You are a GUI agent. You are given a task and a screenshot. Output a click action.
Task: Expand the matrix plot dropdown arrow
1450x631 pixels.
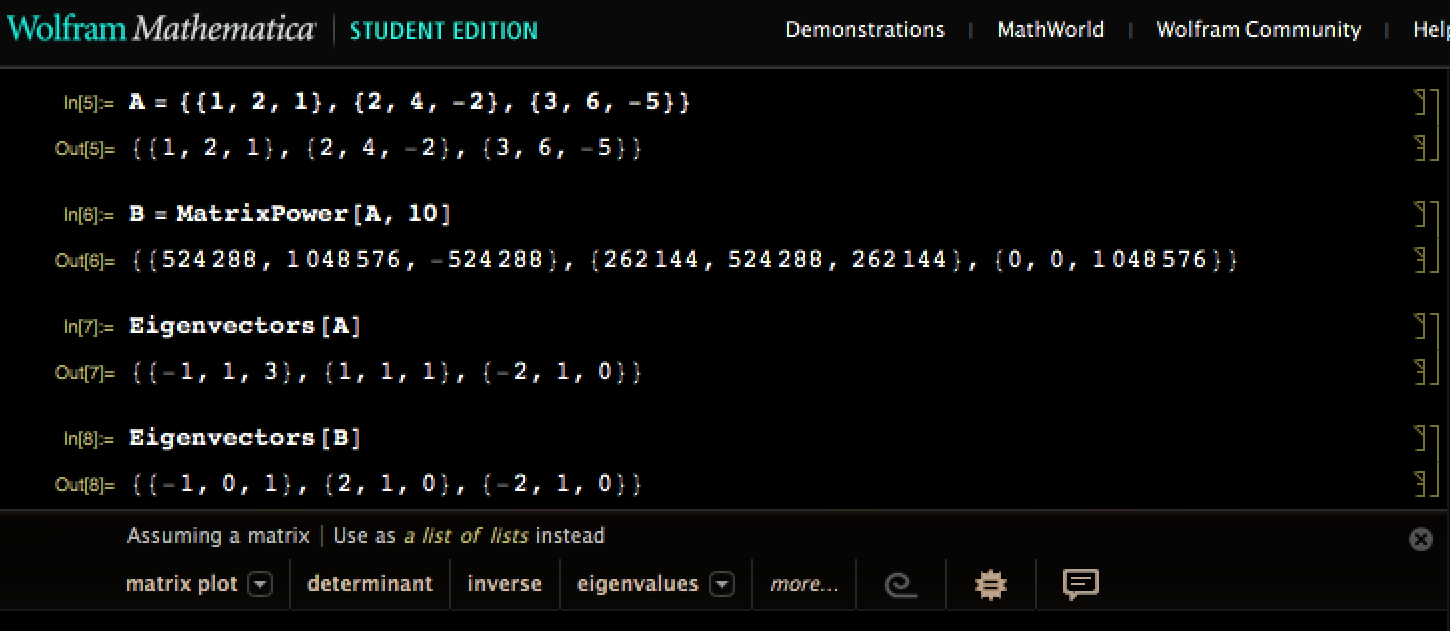click(259, 585)
